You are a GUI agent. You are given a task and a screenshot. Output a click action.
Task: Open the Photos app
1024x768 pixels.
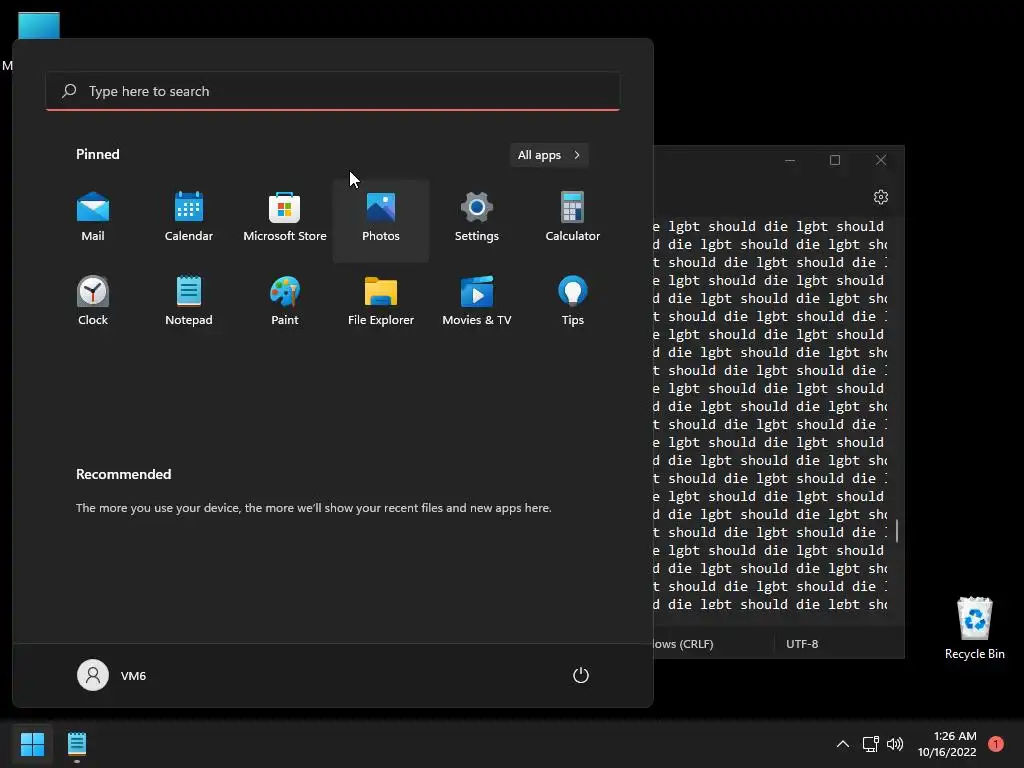point(381,221)
